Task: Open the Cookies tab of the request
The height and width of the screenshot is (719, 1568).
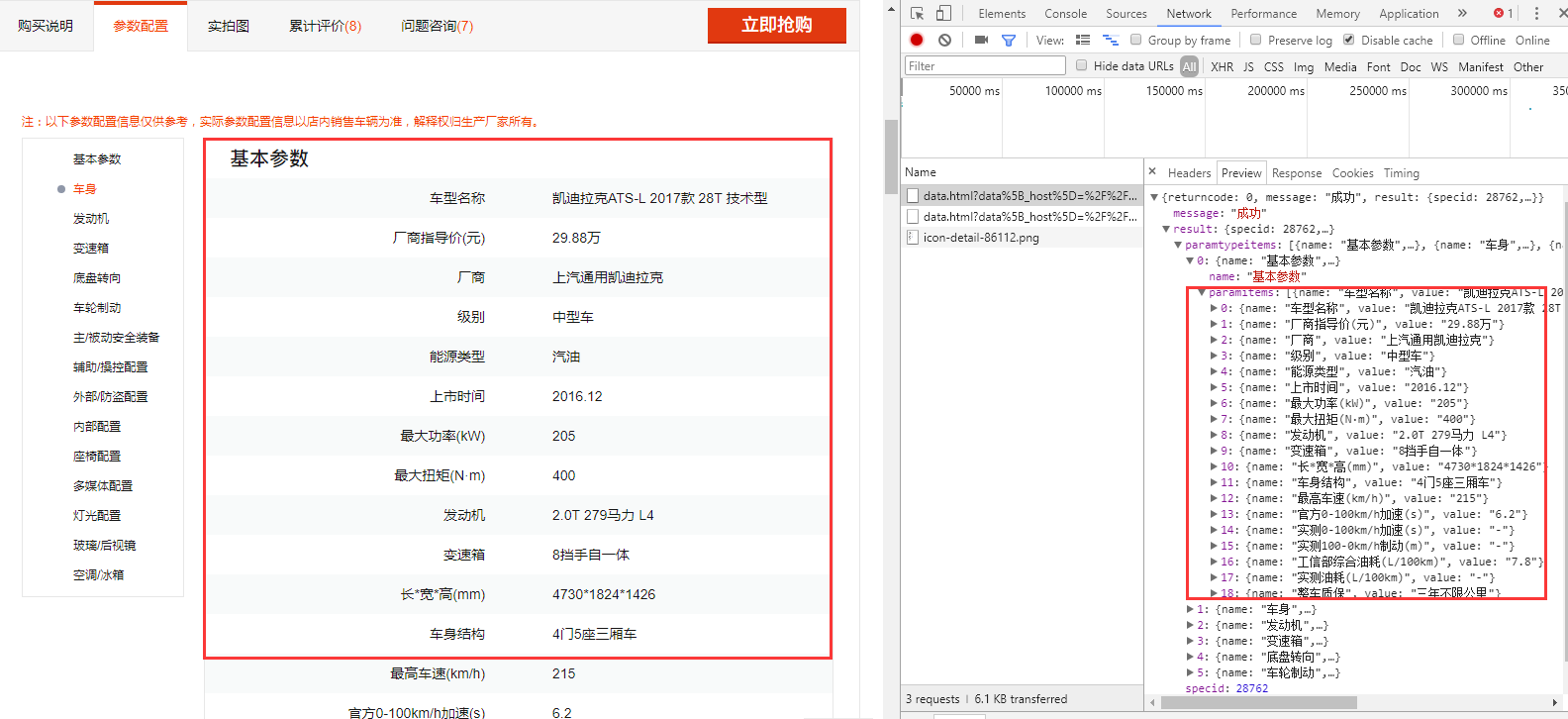Action: click(x=1352, y=172)
